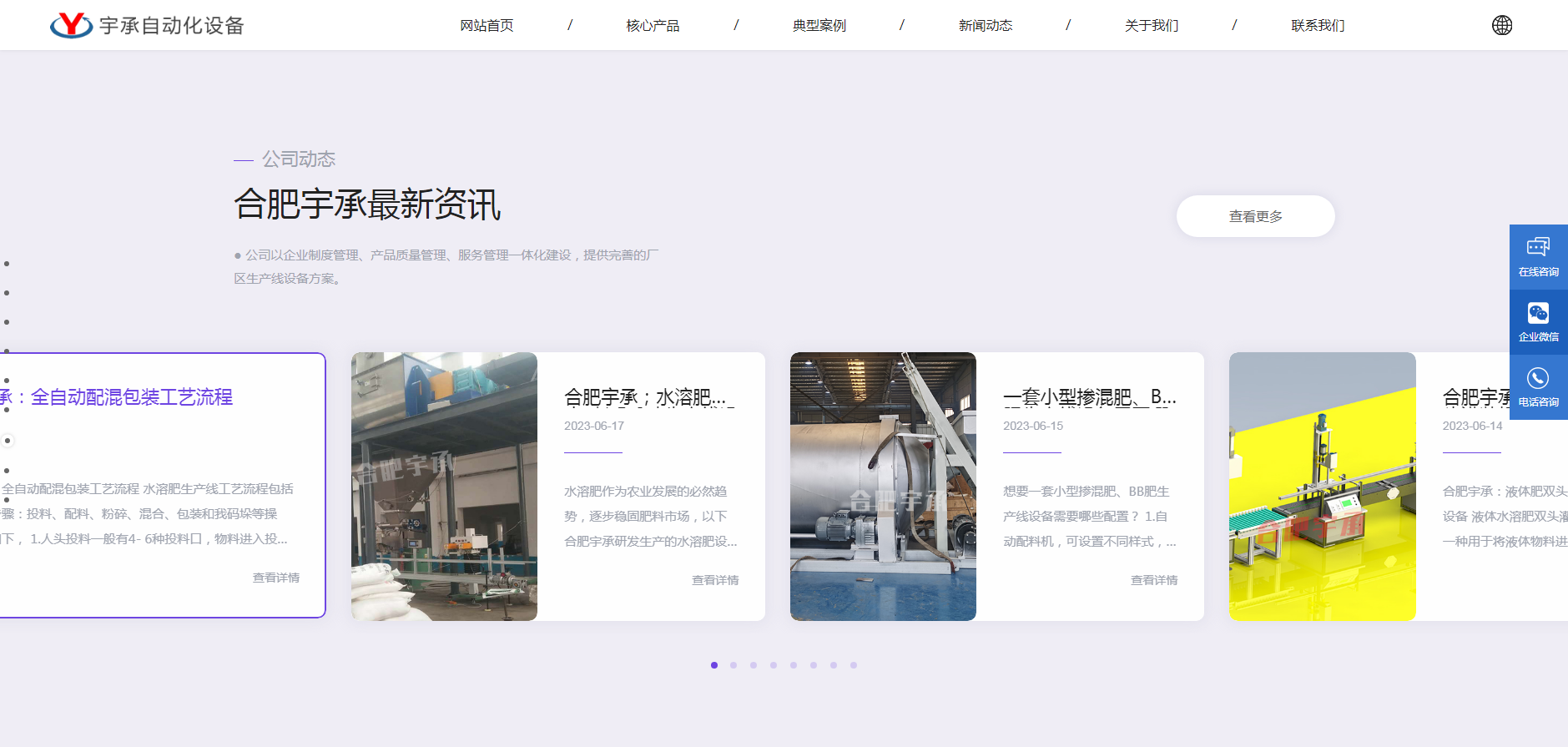
Task: Click the 查看更多 button
Action: [x=1255, y=216]
